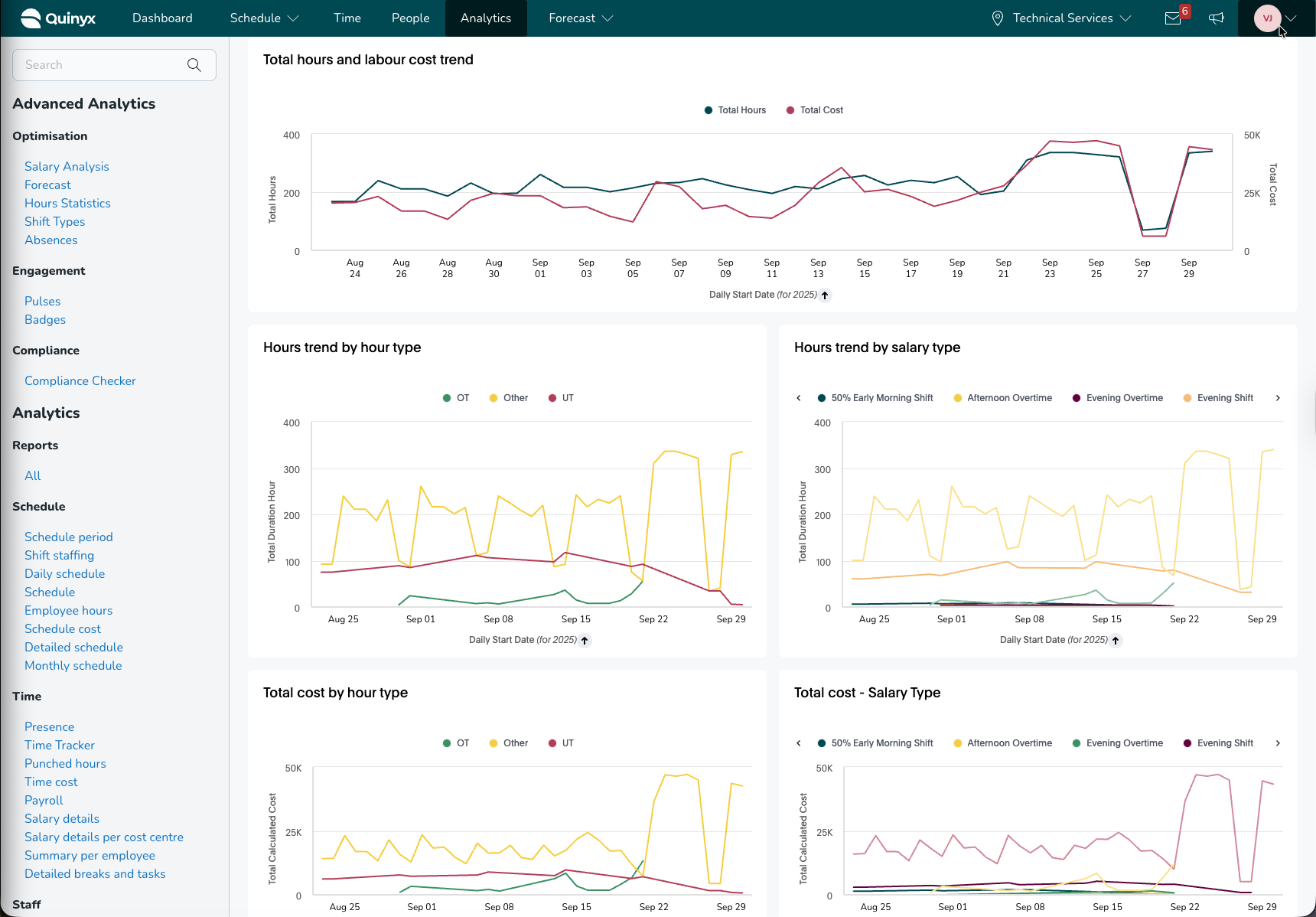This screenshot has height=917, width=1316.
Task: Hide OT series in Hours trend by hour type
Action: point(456,398)
